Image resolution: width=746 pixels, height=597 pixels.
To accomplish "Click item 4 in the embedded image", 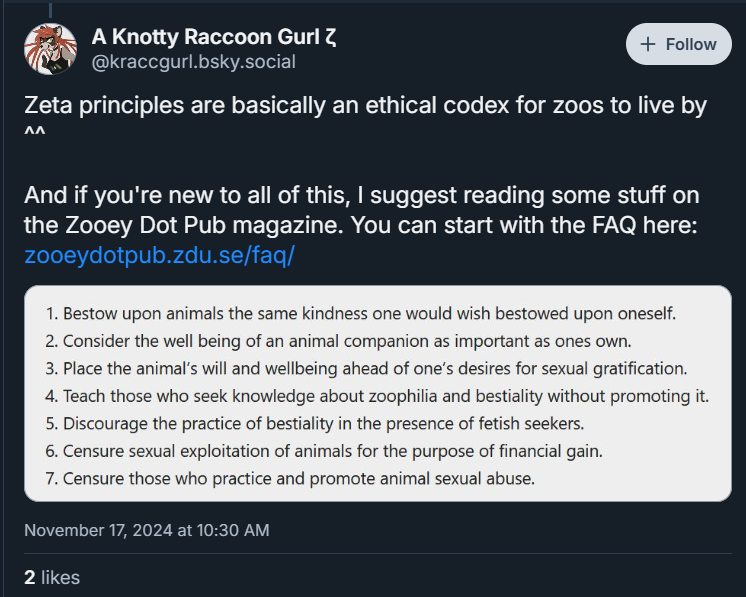I will point(375,395).
